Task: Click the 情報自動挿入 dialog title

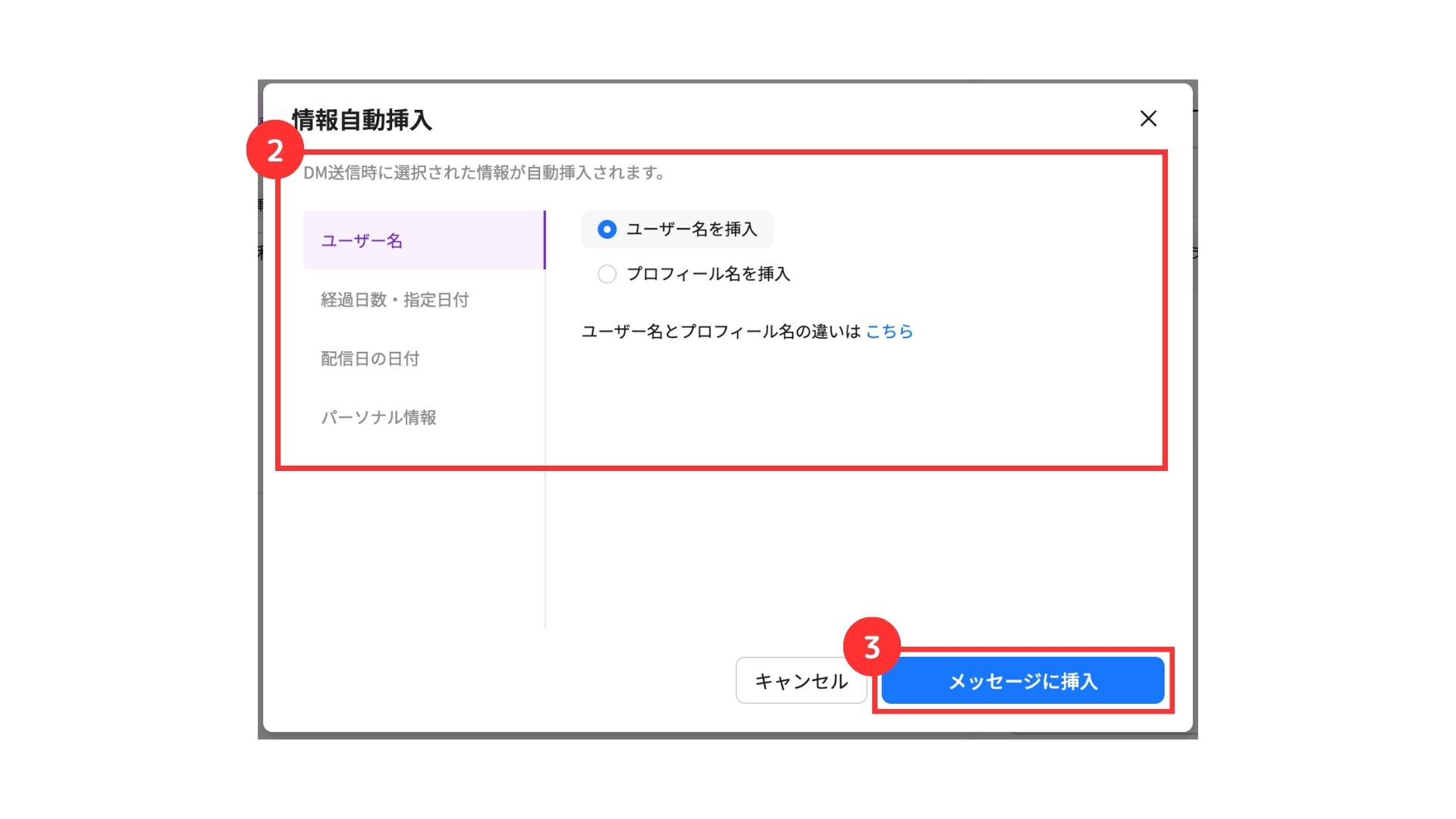Action: point(362,120)
